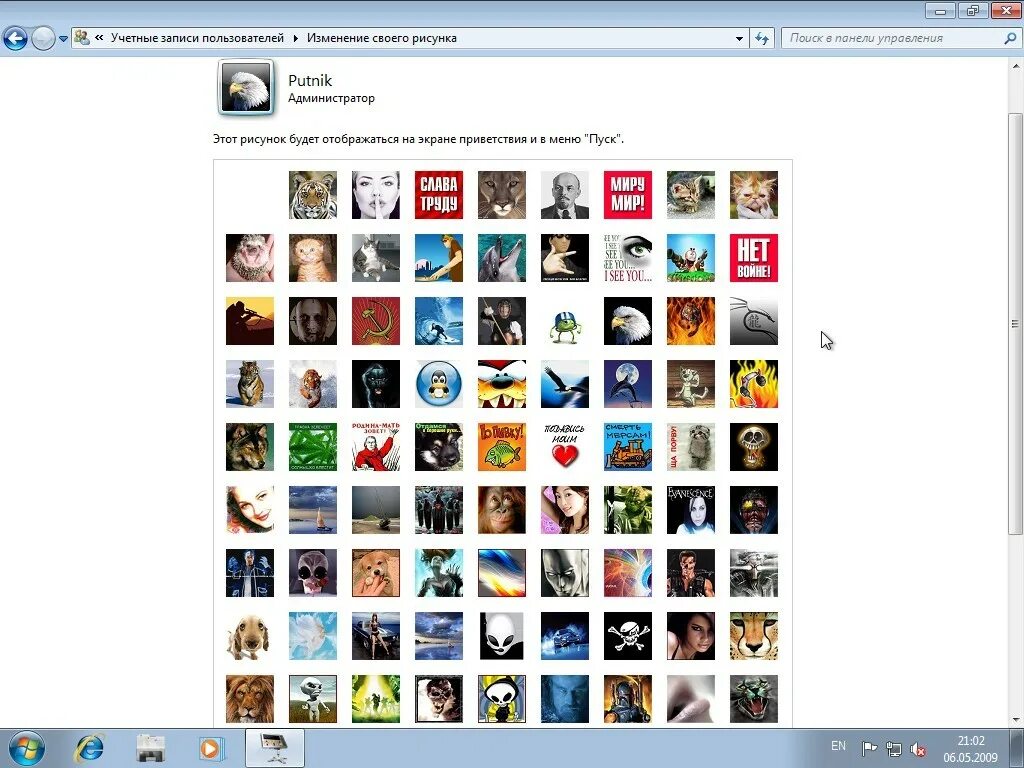Choose the 'Родина-мать зовёт' poster picture

point(376,447)
